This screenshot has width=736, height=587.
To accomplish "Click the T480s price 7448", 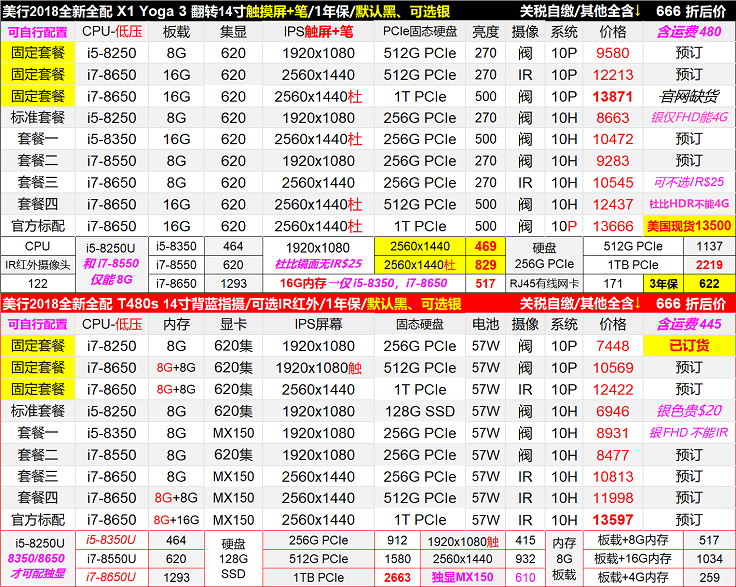I will point(613,346).
